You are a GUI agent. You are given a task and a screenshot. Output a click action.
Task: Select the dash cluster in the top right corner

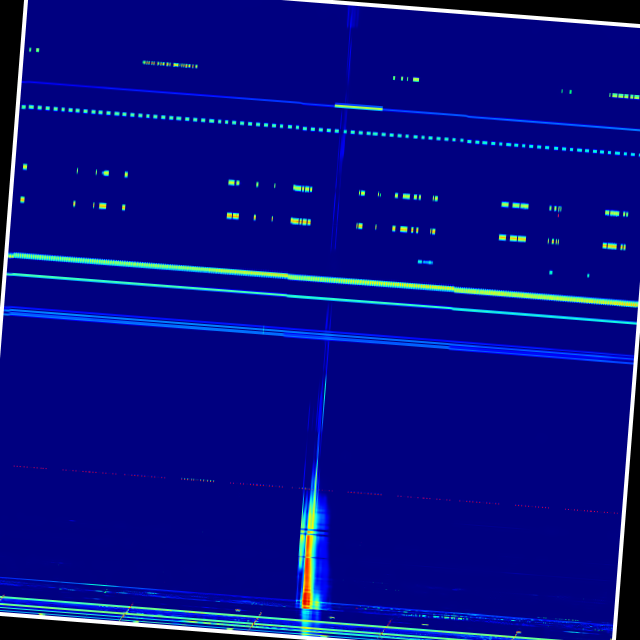click(x=623, y=96)
